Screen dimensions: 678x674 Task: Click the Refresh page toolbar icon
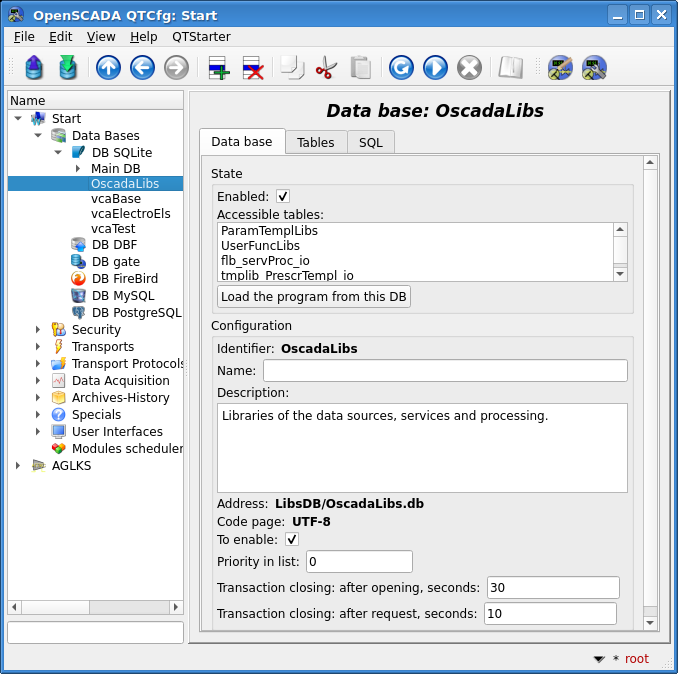click(401, 68)
